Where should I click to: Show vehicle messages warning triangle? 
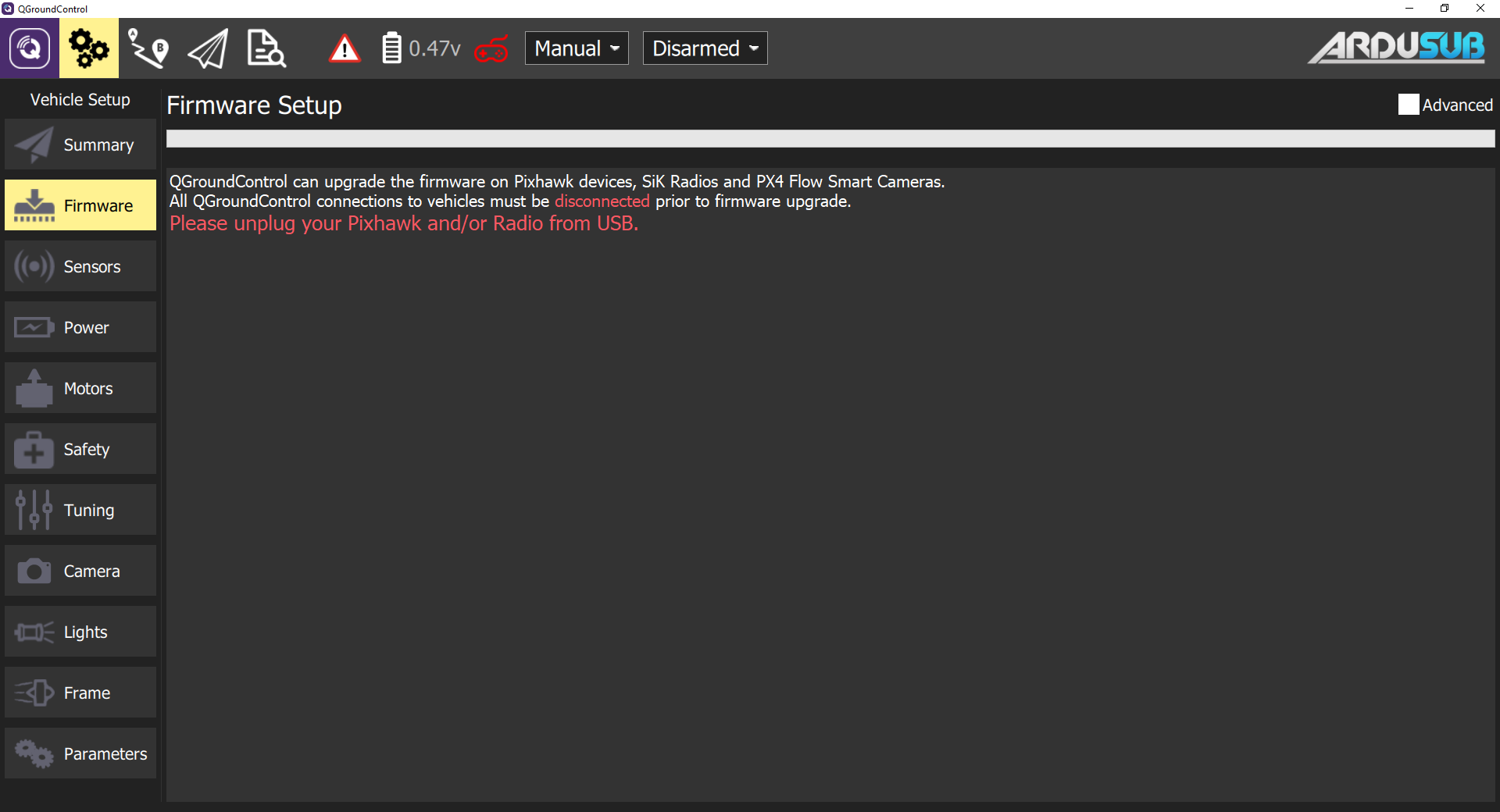[345, 48]
